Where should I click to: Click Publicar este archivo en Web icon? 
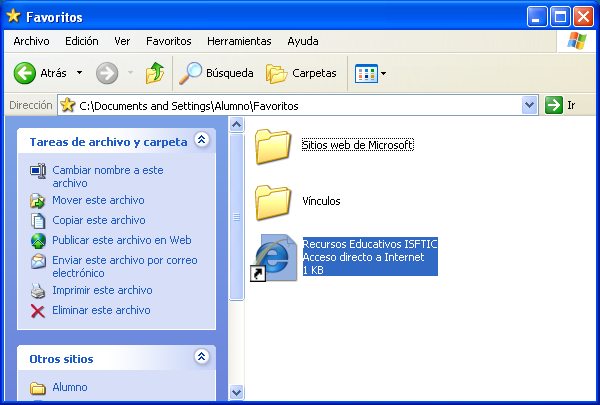pos(38,241)
